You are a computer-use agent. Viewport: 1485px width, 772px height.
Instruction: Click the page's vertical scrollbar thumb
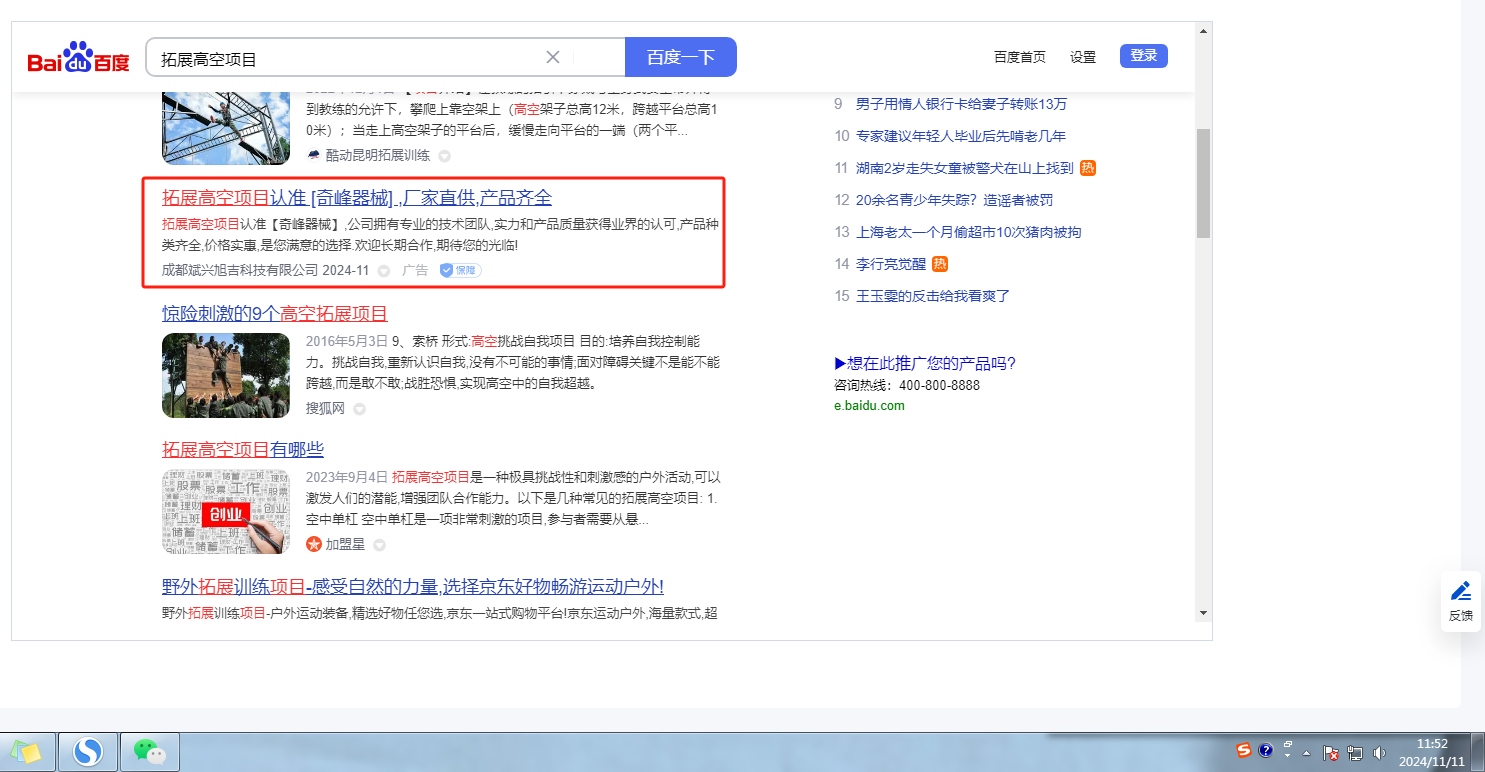pos(1203,182)
